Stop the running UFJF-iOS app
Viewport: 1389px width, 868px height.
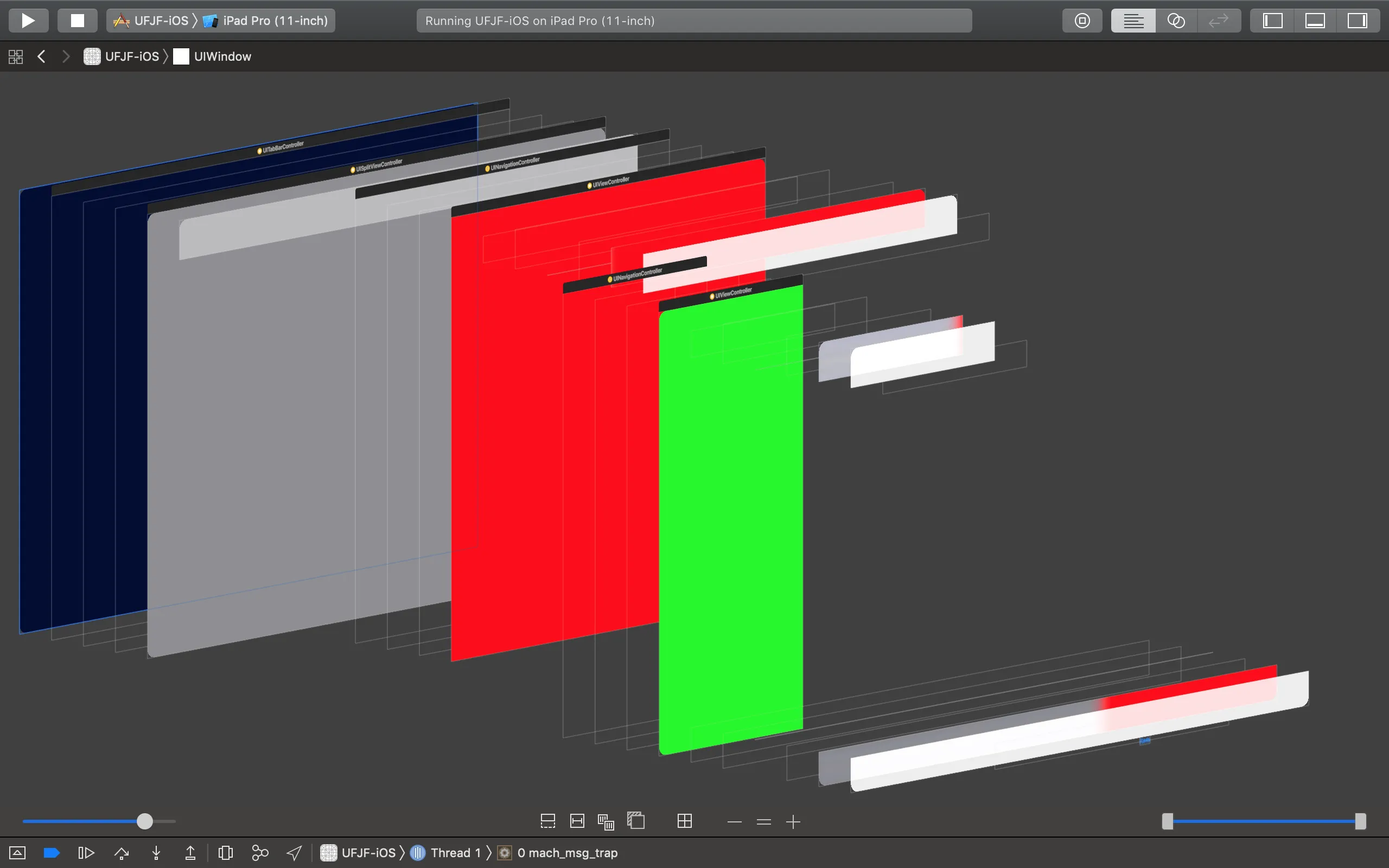coord(77,21)
